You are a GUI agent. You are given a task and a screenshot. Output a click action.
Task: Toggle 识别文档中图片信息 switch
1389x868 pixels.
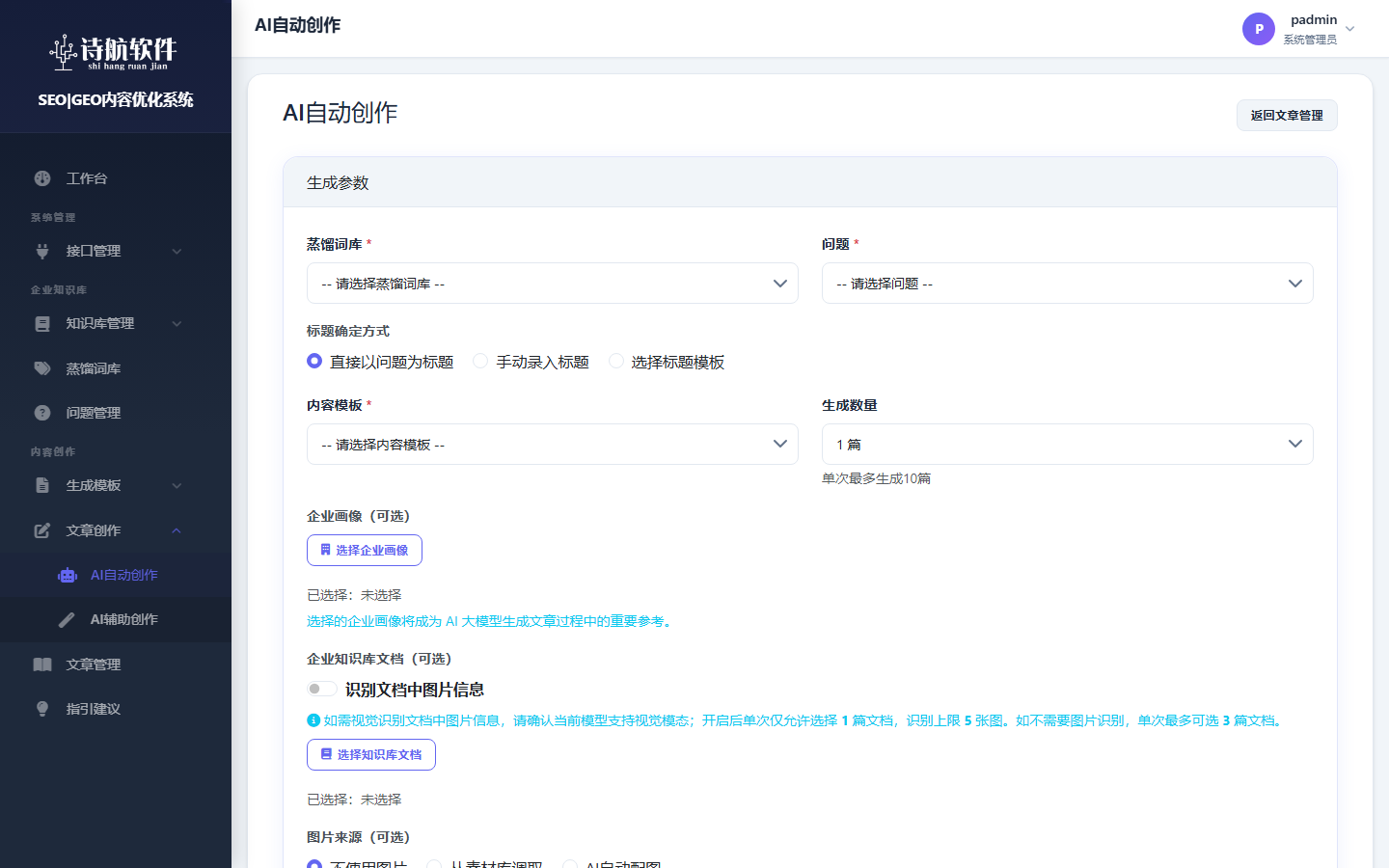(x=322, y=689)
